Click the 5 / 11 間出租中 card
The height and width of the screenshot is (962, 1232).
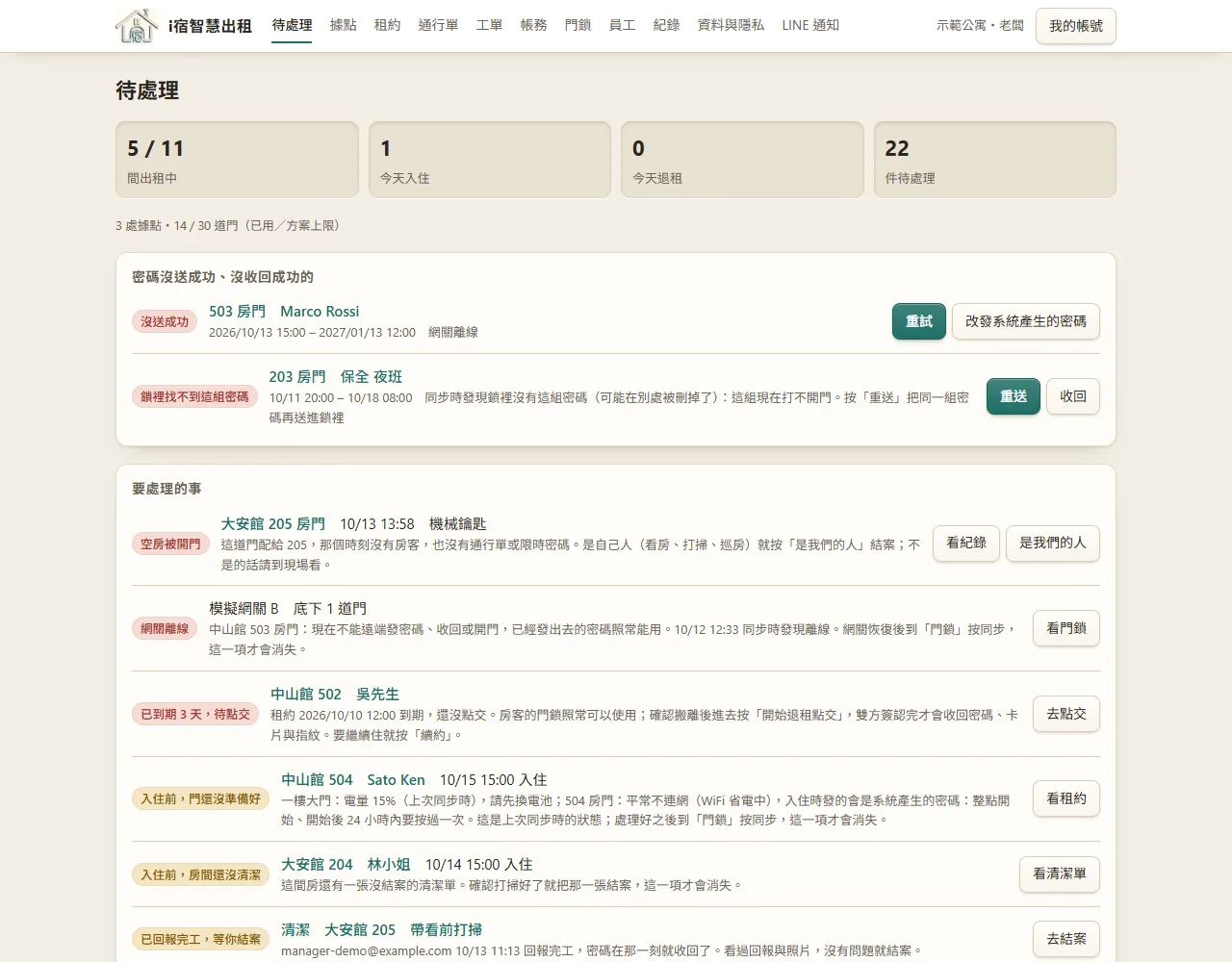pos(237,160)
